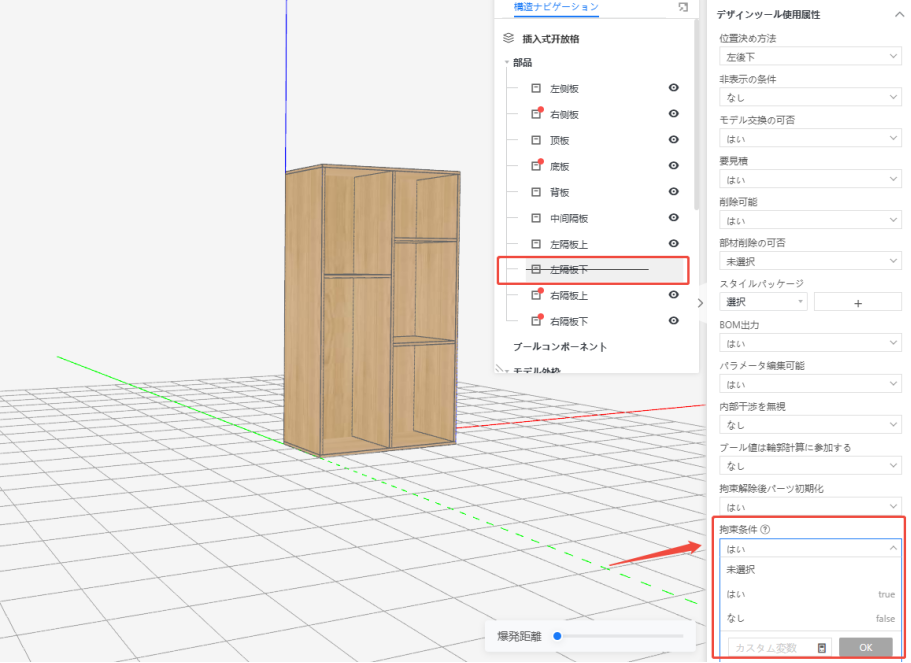Select the 背板 tree row
Viewport: 911px width, 663px height.
(x=605, y=192)
